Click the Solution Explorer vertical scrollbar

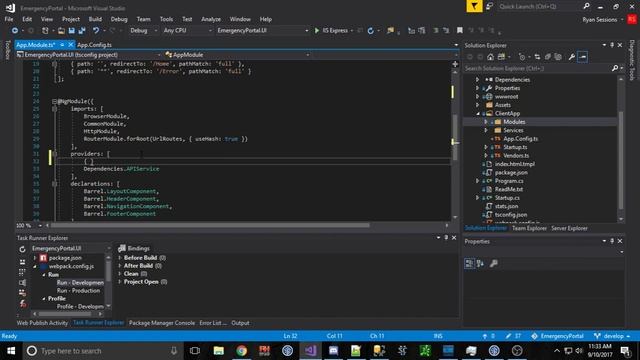[x=621, y=159]
